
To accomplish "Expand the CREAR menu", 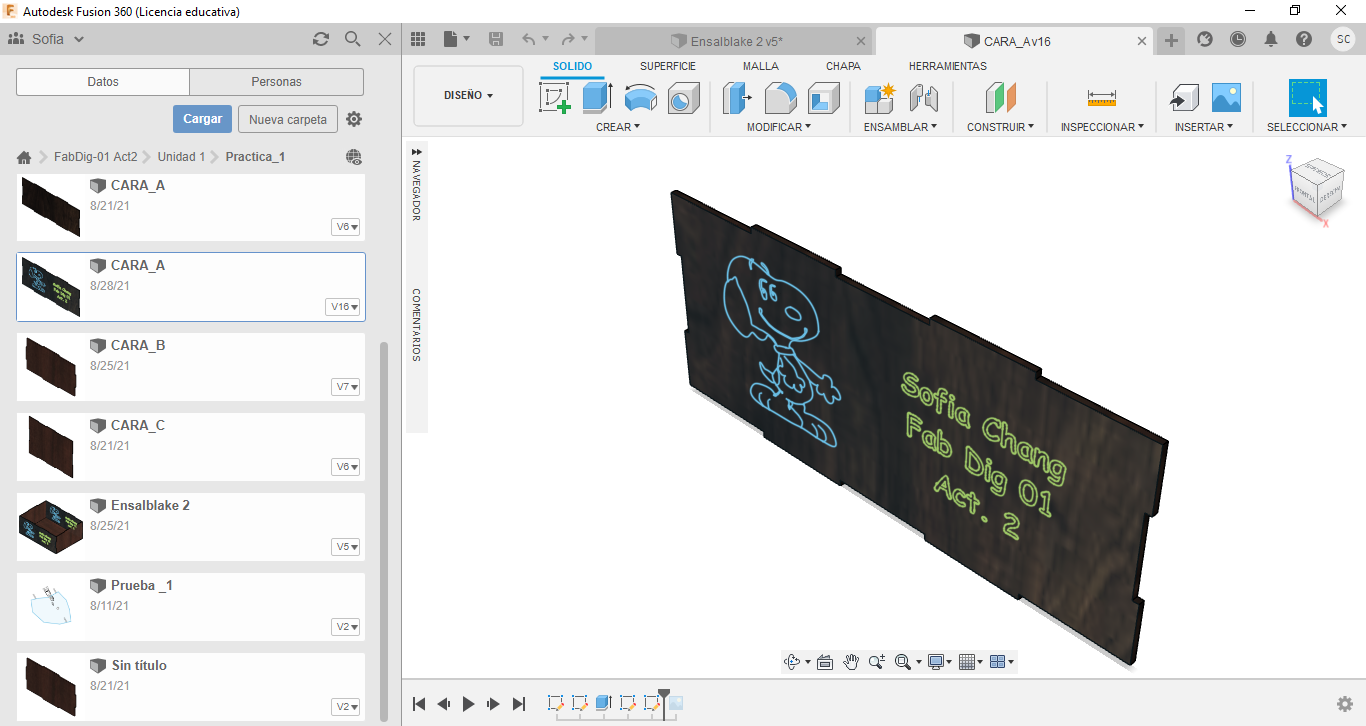I will point(618,127).
